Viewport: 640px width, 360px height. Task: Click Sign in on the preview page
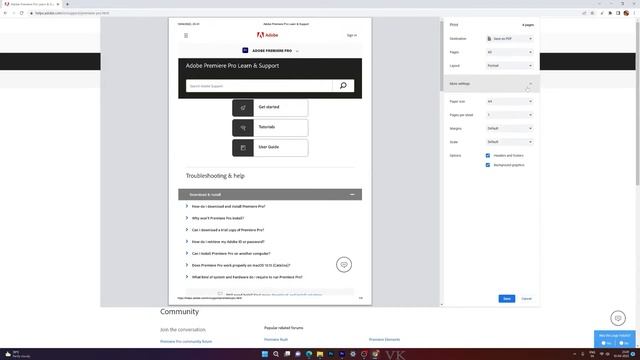(x=352, y=36)
